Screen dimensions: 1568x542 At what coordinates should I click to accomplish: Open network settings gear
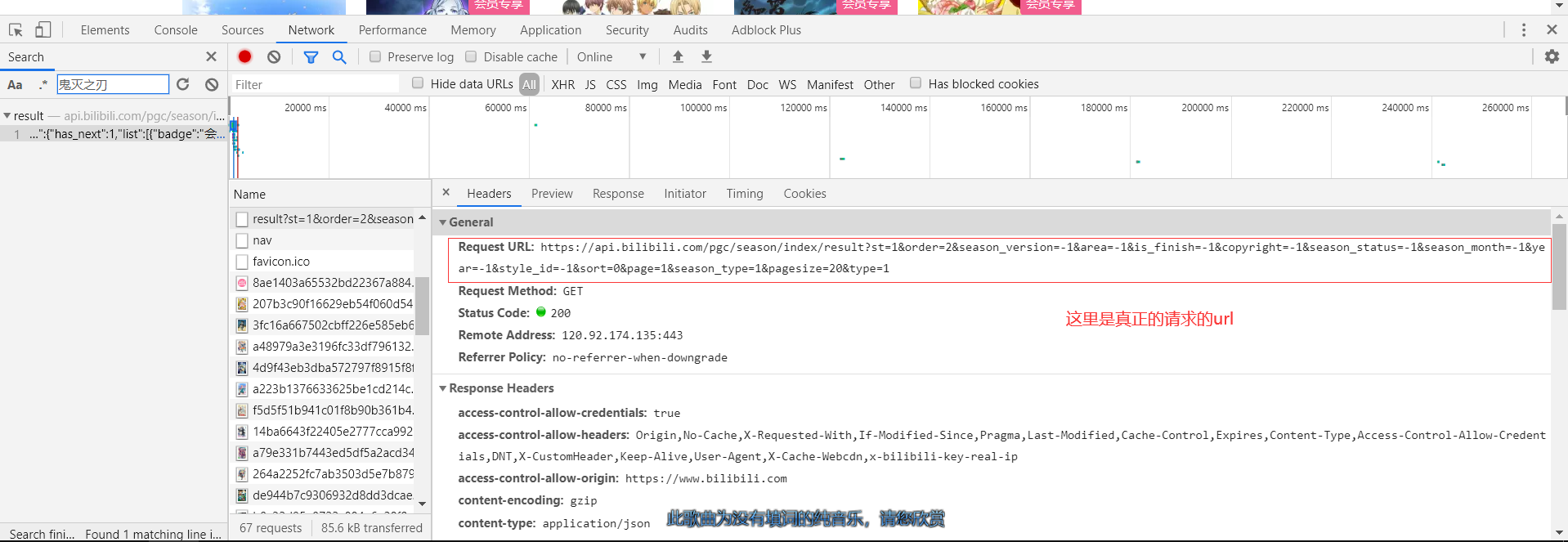click(1552, 56)
